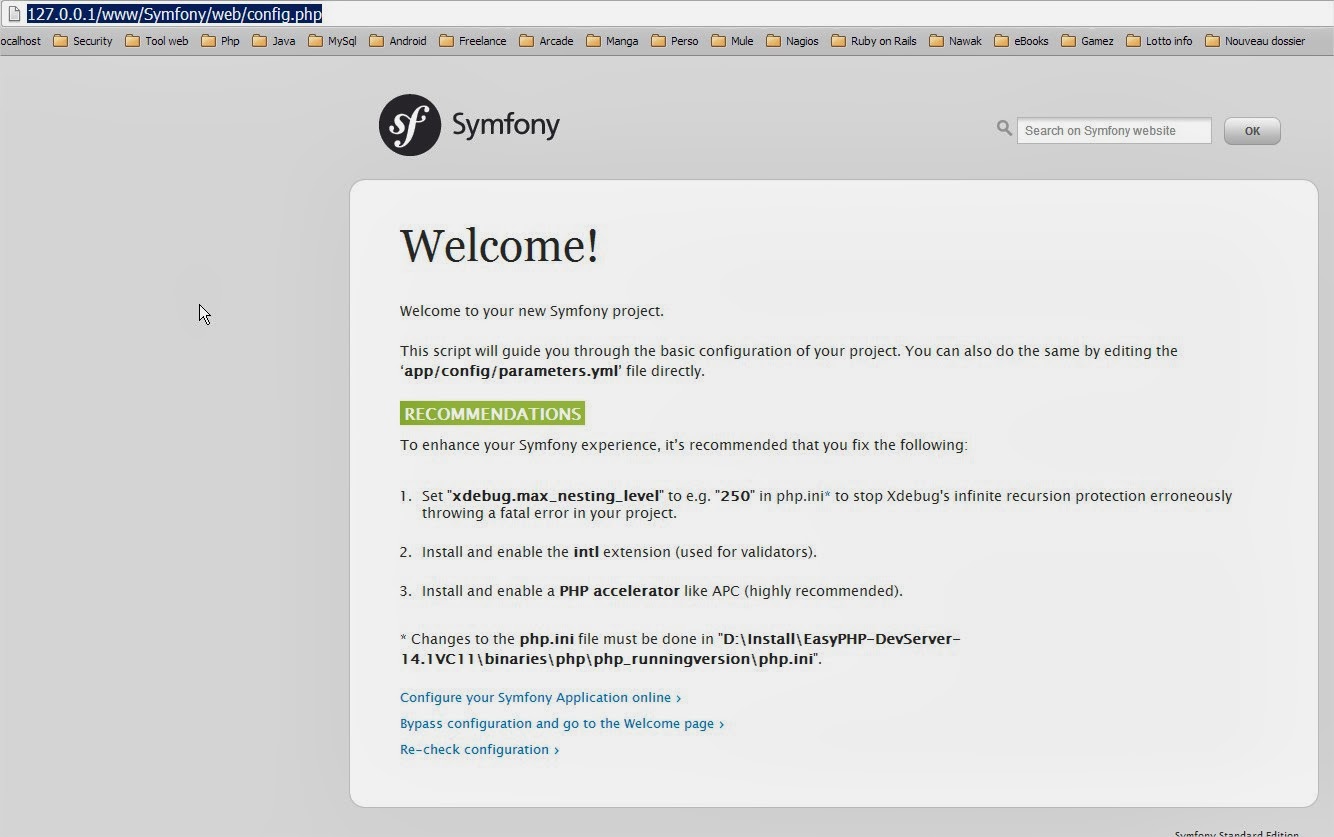This screenshot has height=837, width=1334.
Task: Open the Manga bookmark folder
Action: tap(612, 41)
